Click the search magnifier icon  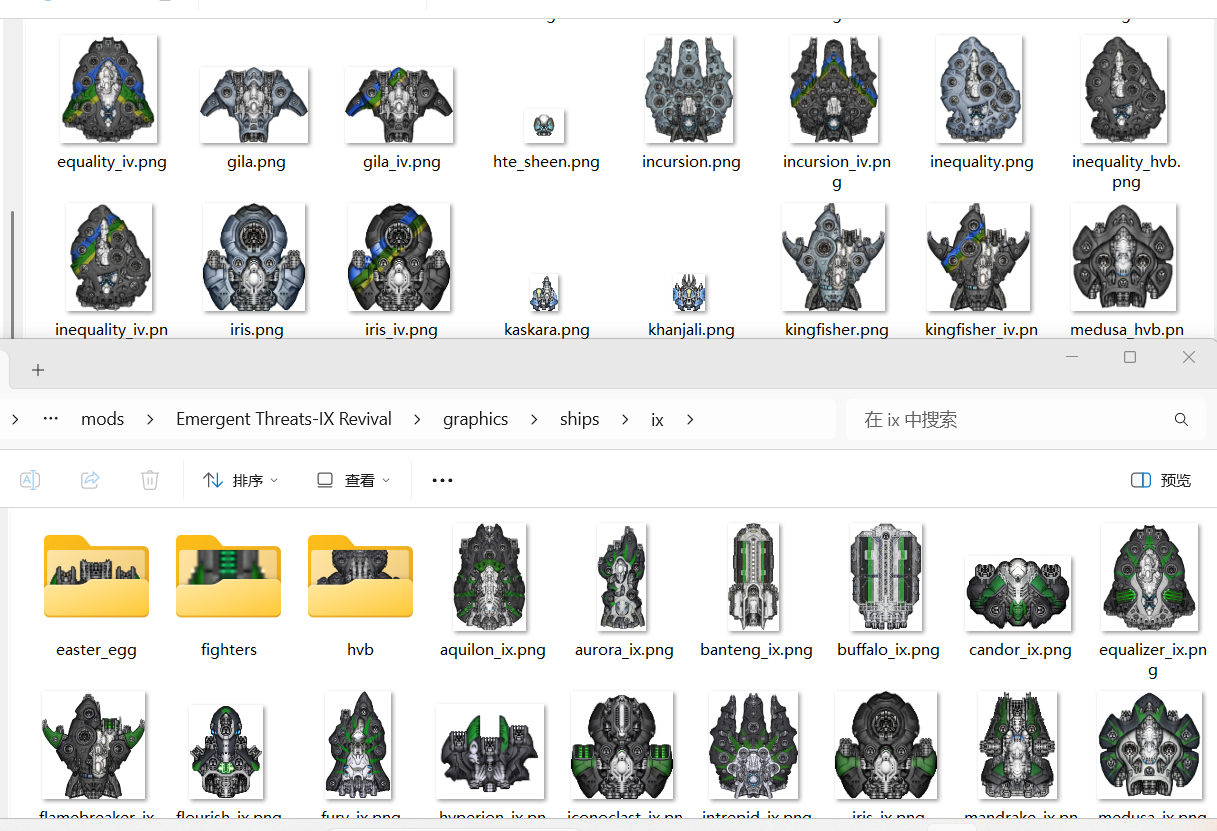[x=1181, y=419]
